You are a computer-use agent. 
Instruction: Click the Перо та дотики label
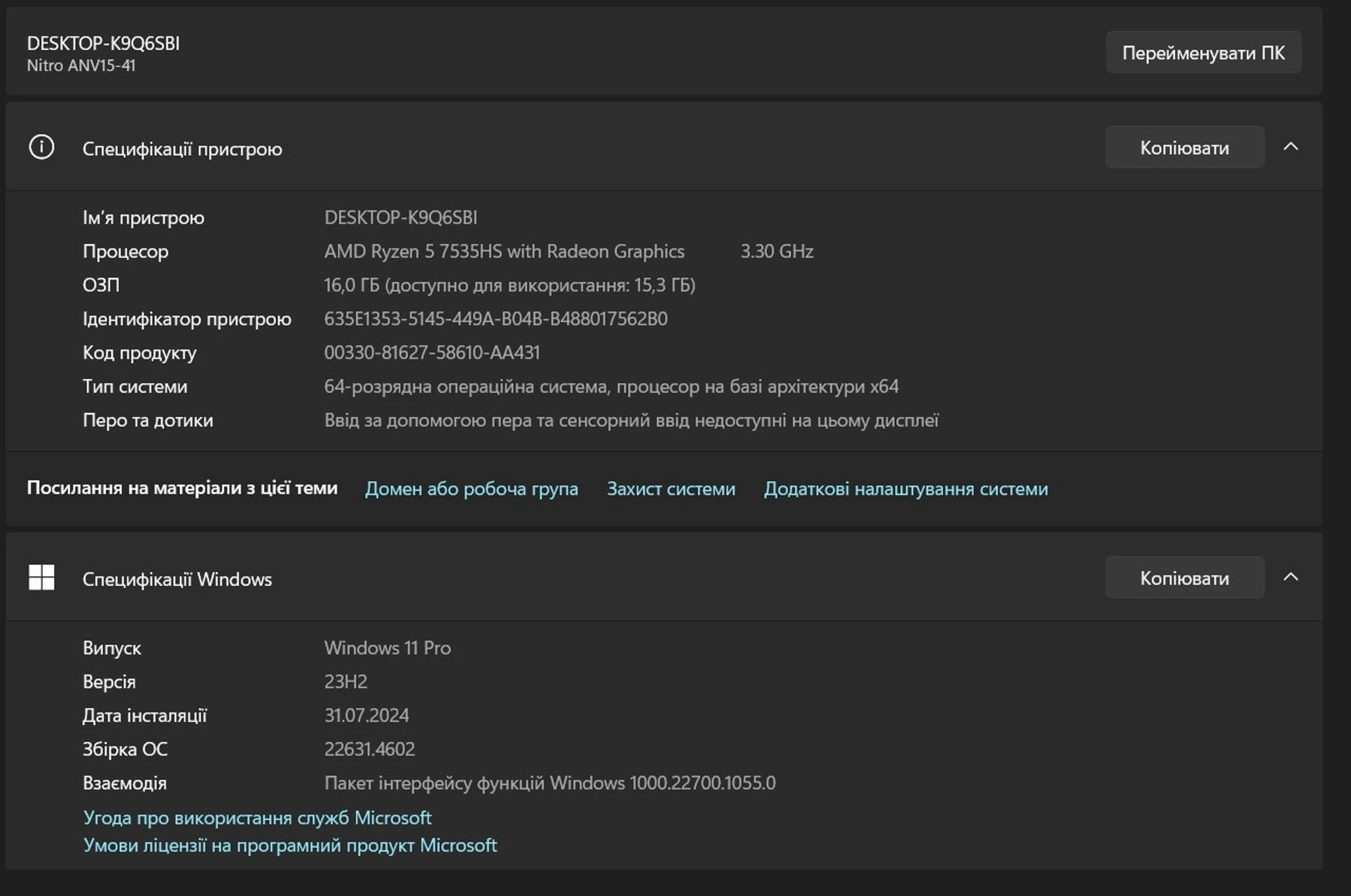(x=148, y=421)
